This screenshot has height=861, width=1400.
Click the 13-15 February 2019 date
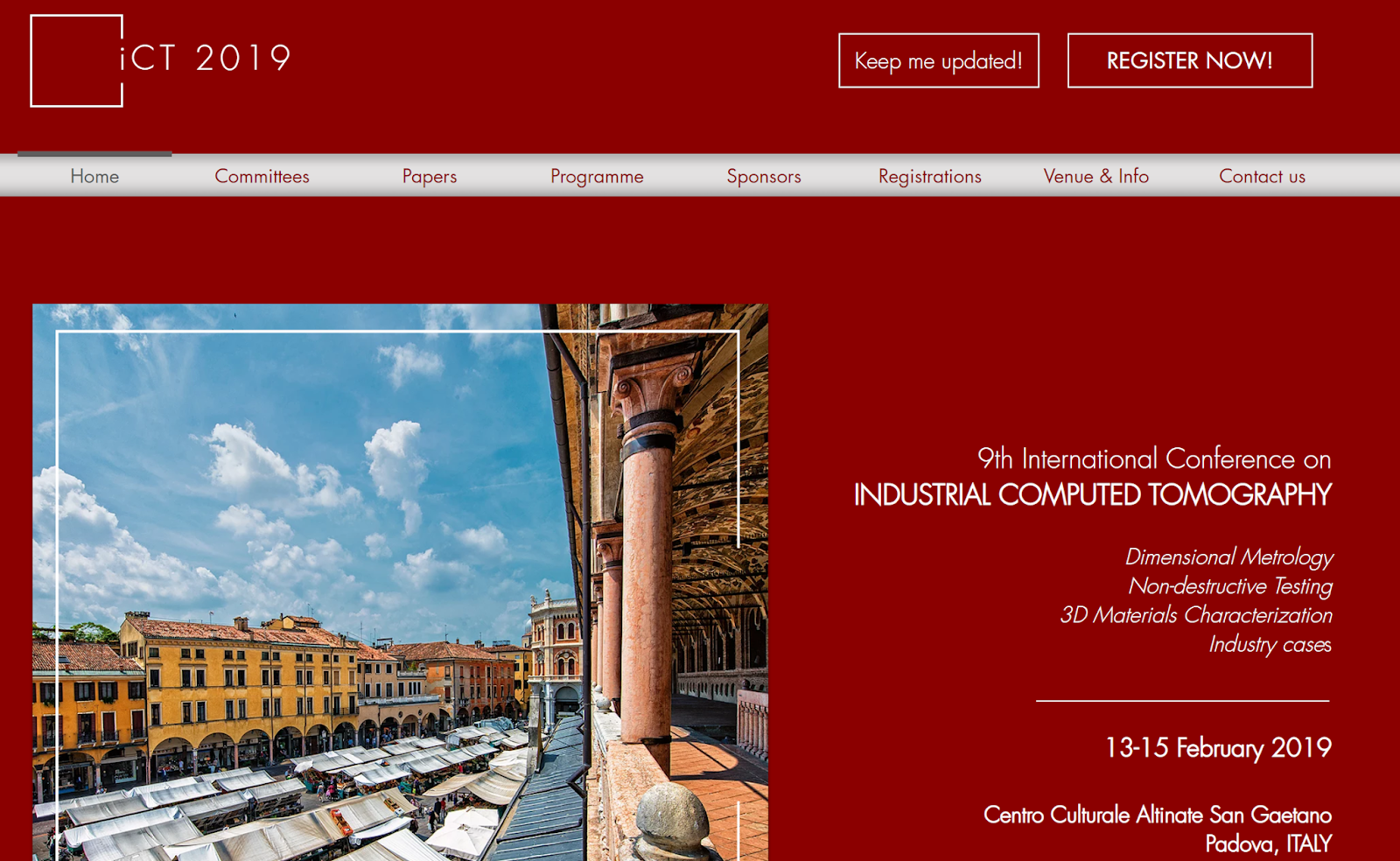pyautogui.click(x=1218, y=748)
